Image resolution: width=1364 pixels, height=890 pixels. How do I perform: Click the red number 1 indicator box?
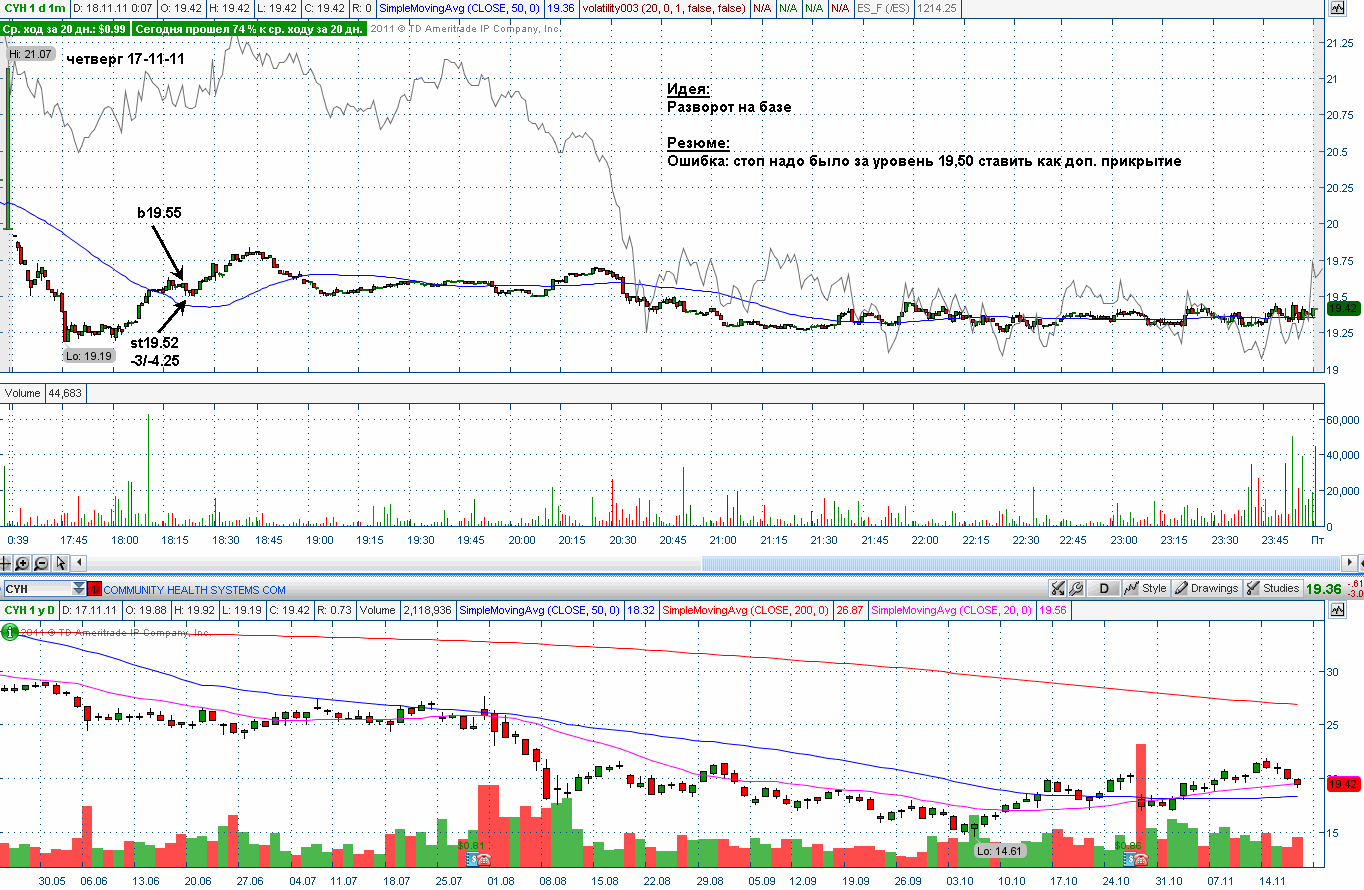pyautogui.click(x=94, y=589)
